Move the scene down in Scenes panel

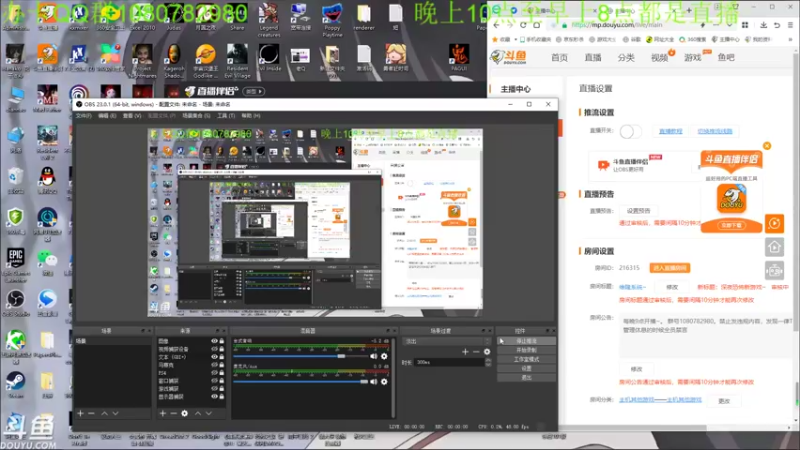click(116, 413)
